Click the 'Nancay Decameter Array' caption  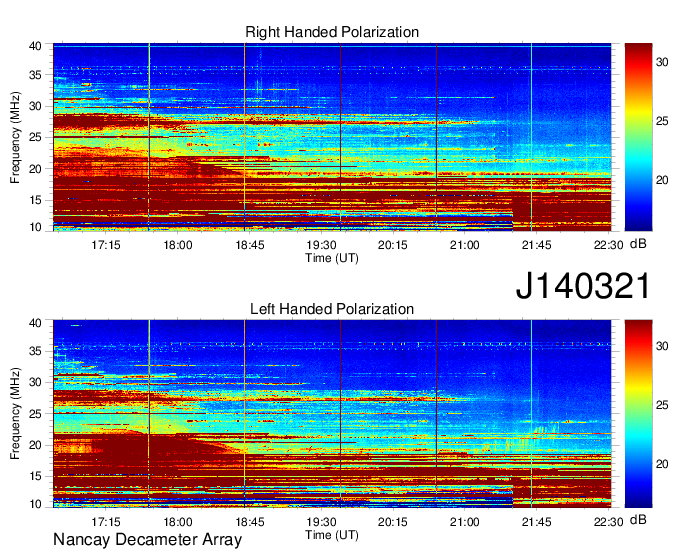tap(147, 540)
